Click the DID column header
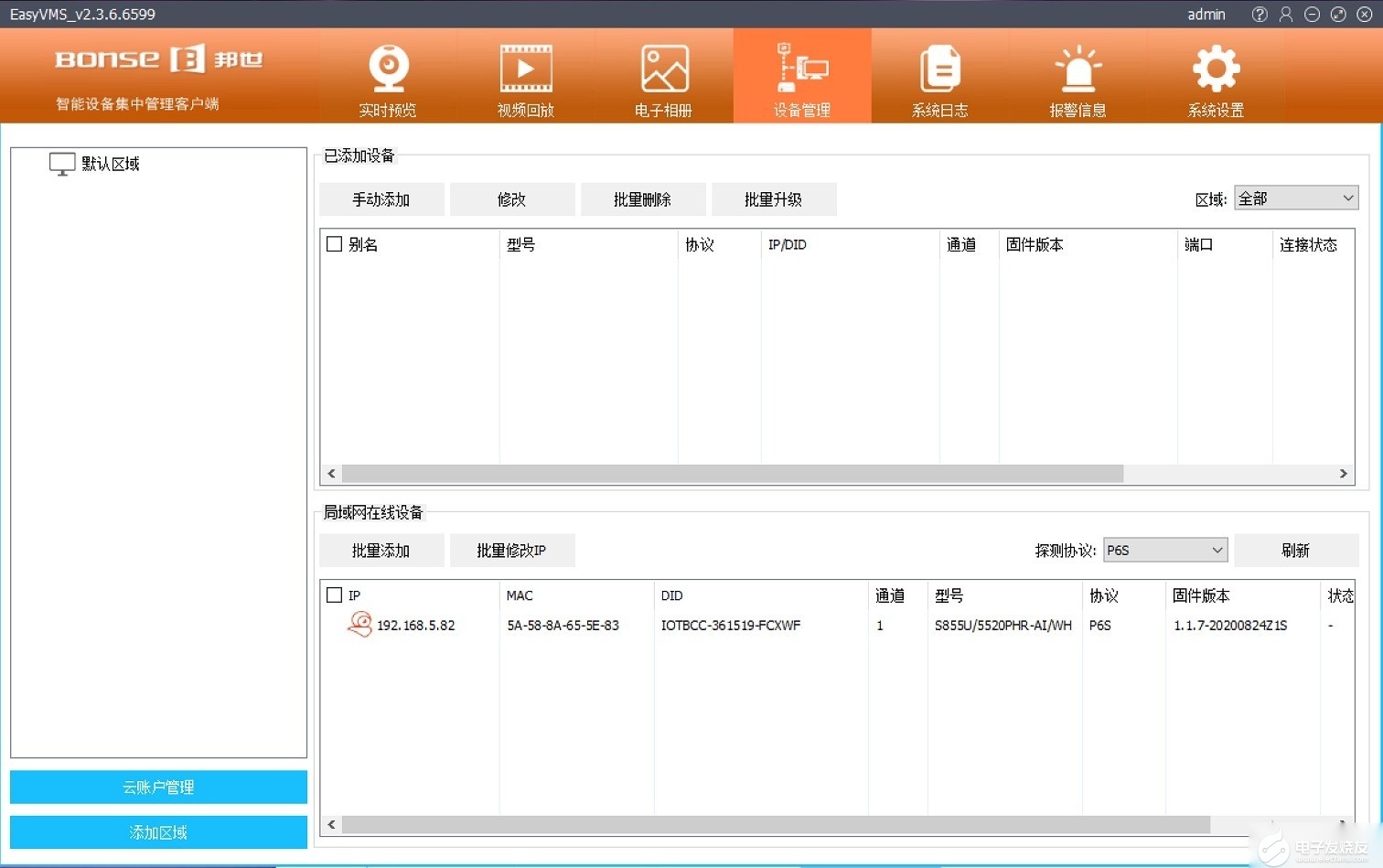Screen dimensions: 1383x868 coord(671,595)
